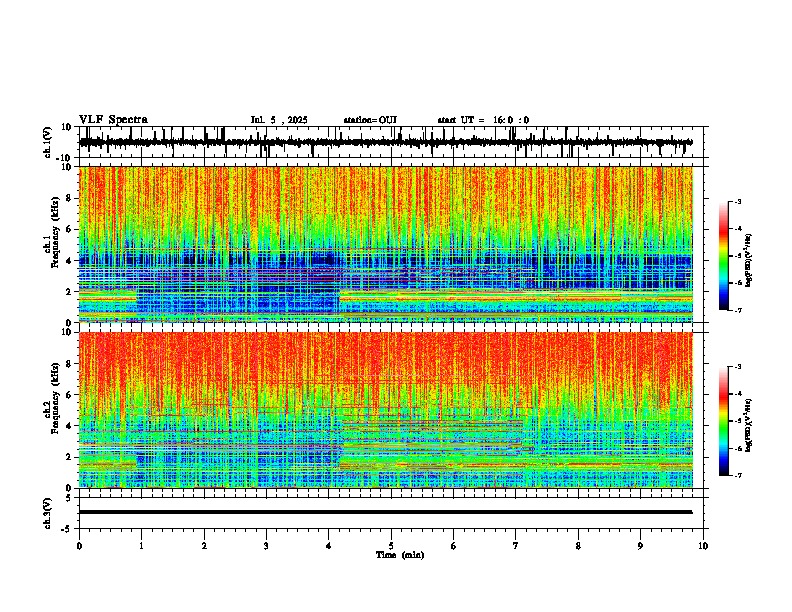792x612 pixels.
Task: Click time axis tick label '5'
Action: [391, 546]
